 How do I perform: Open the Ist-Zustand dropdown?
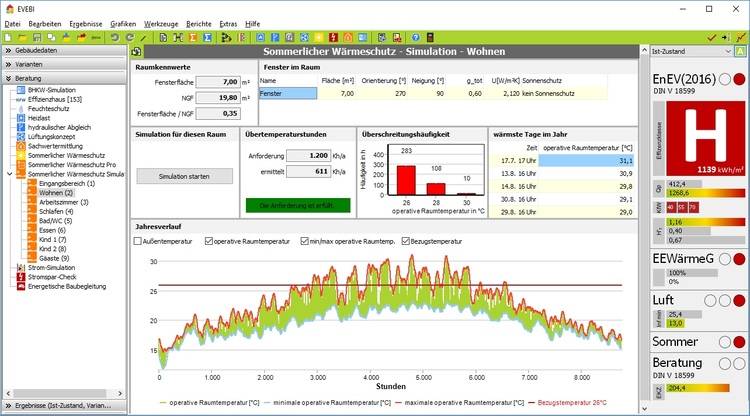689,49
